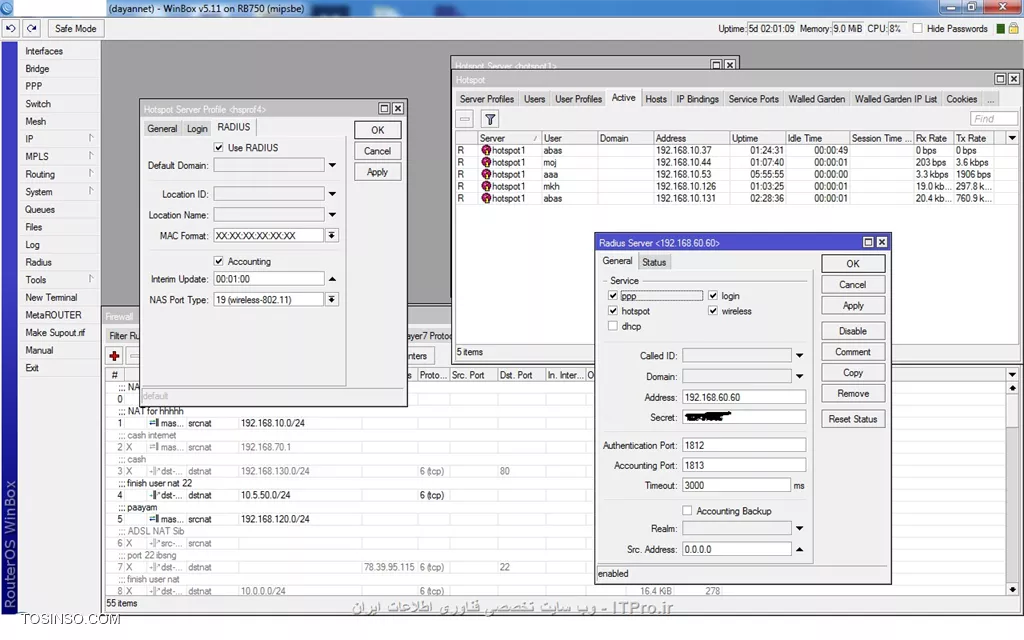Expand the Location Name dropdown arrow
The width and height of the screenshot is (1024, 640).
pos(332,215)
